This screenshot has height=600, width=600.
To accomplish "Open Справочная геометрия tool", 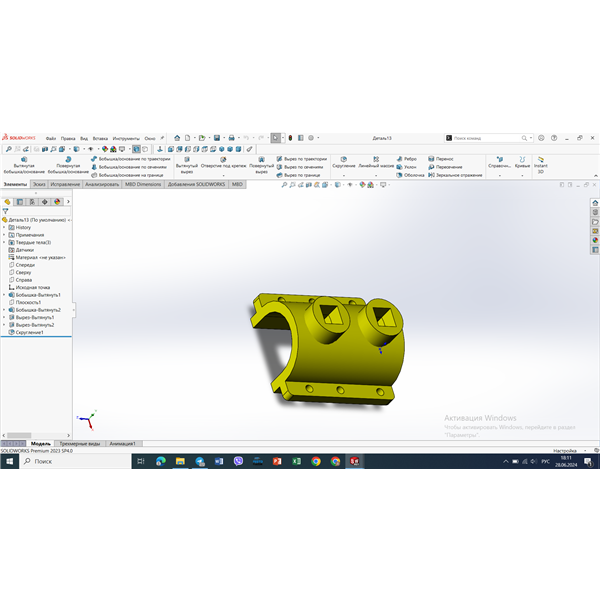I will (x=499, y=162).
